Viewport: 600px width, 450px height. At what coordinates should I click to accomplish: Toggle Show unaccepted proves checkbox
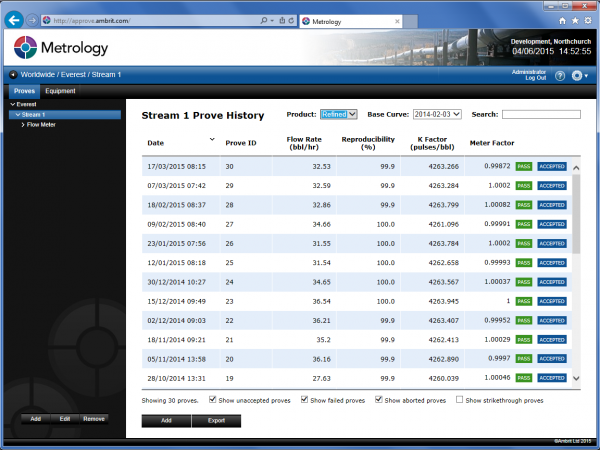click(x=212, y=399)
